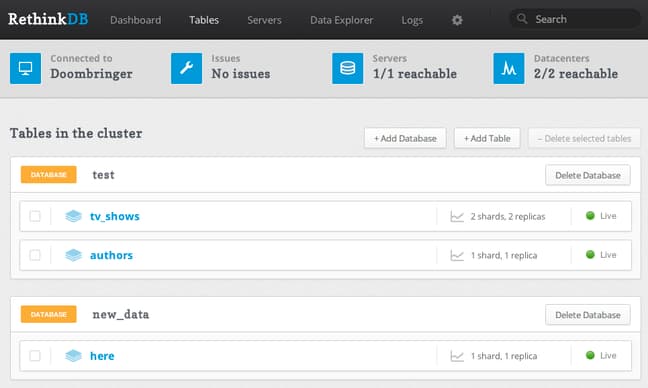The image size is (648, 388).
Task: Click the search magnifier icon
Action: click(x=522, y=19)
